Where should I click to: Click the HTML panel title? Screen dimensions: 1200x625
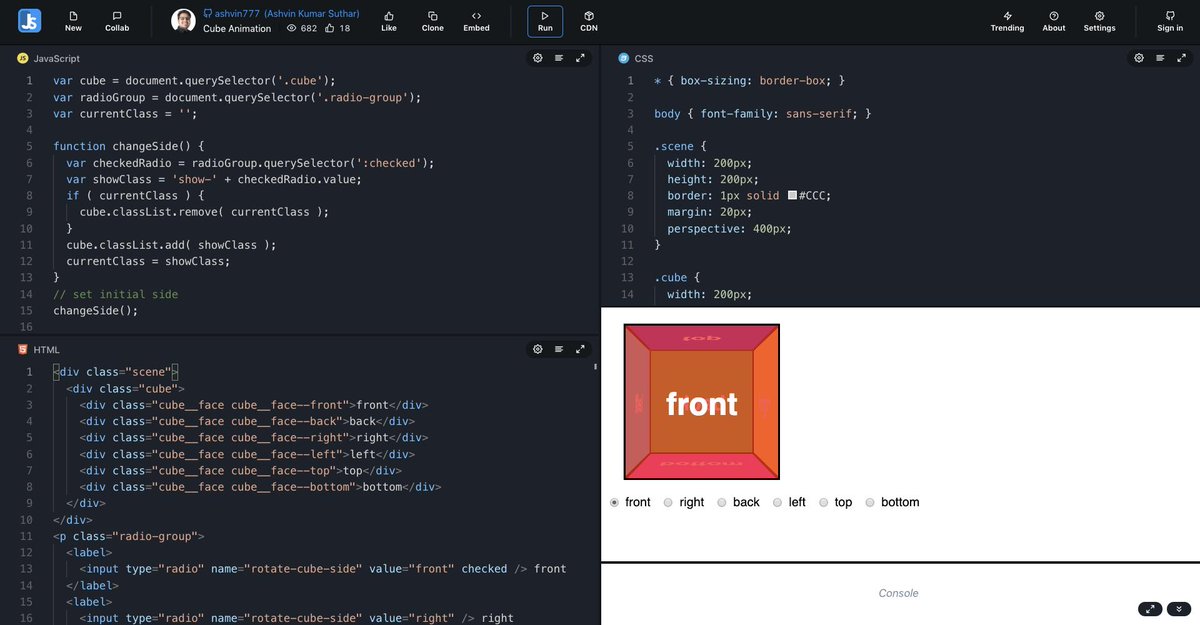click(x=47, y=350)
